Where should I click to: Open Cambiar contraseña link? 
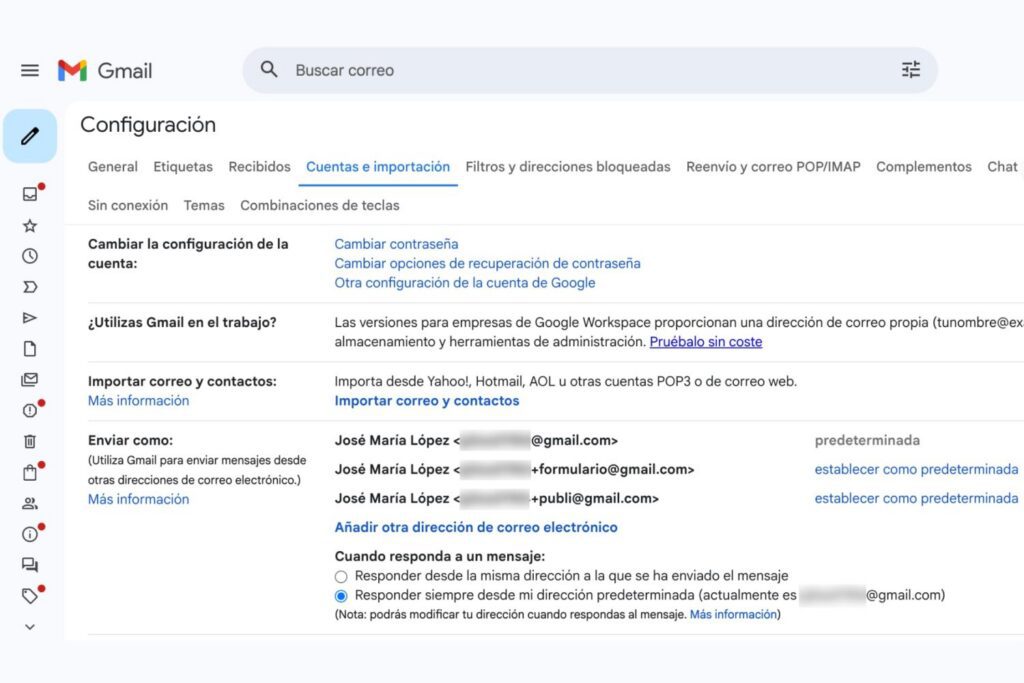(x=396, y=243)
